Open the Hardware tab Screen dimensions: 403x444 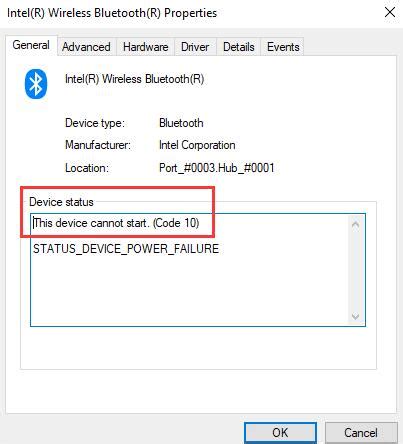(x=146, y=47)
